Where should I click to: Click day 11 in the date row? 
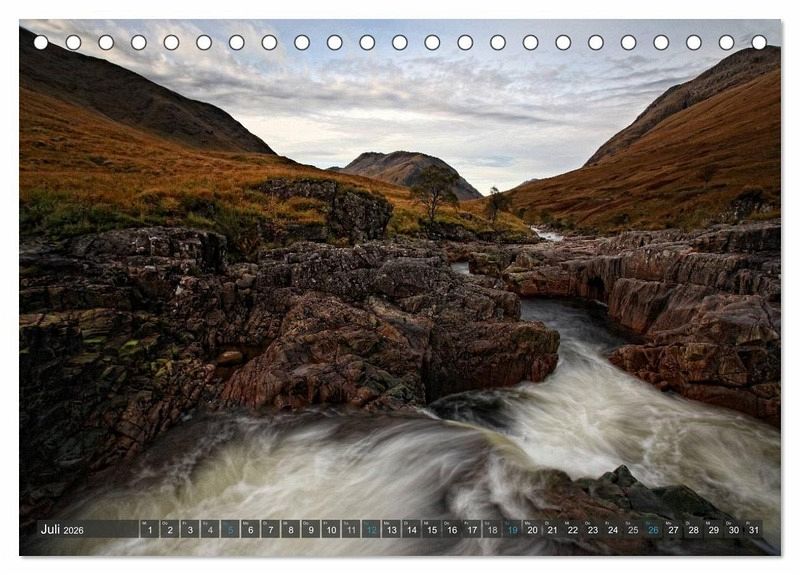(351, 529)
